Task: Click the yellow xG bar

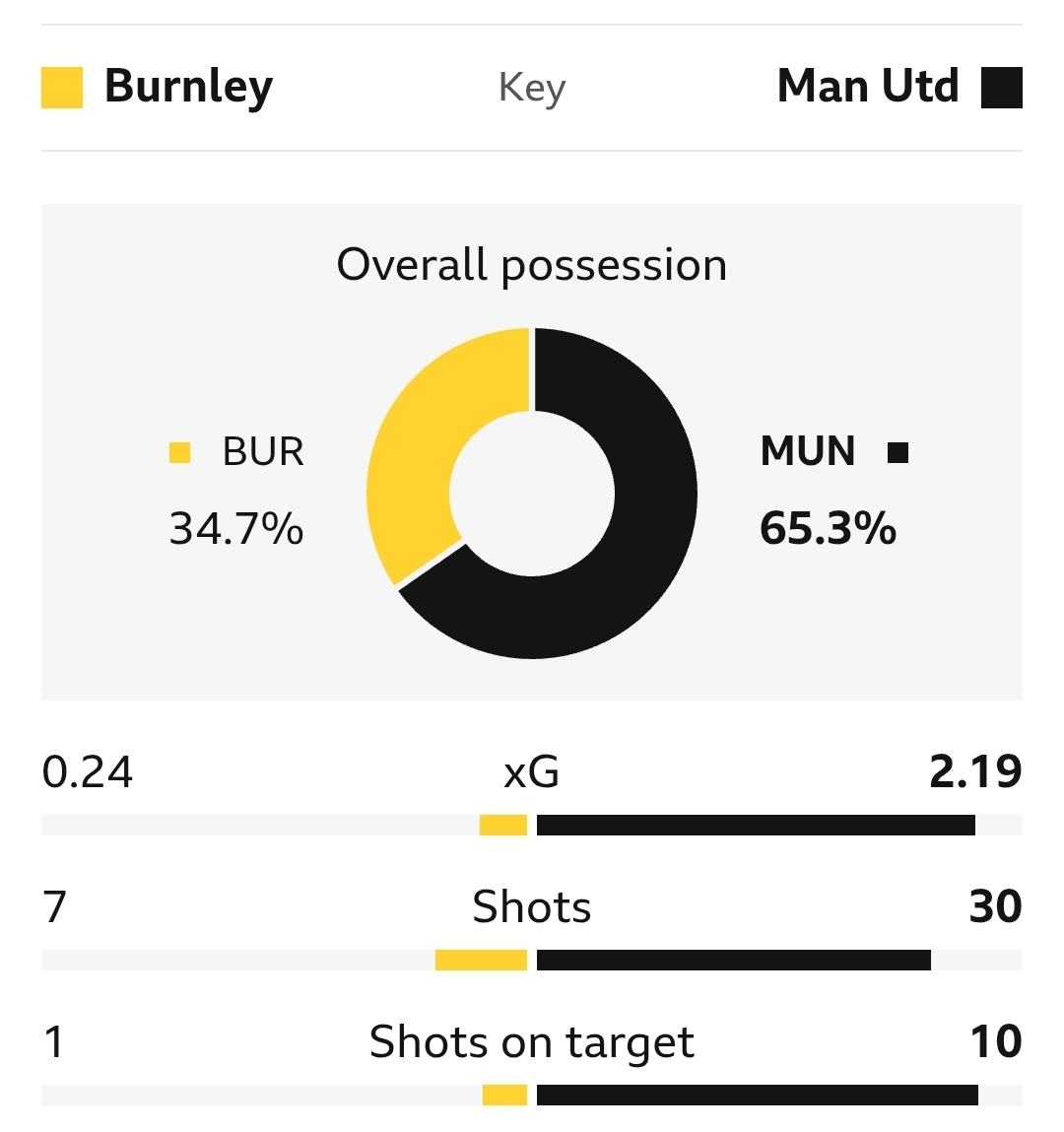Action: (503, 826)
